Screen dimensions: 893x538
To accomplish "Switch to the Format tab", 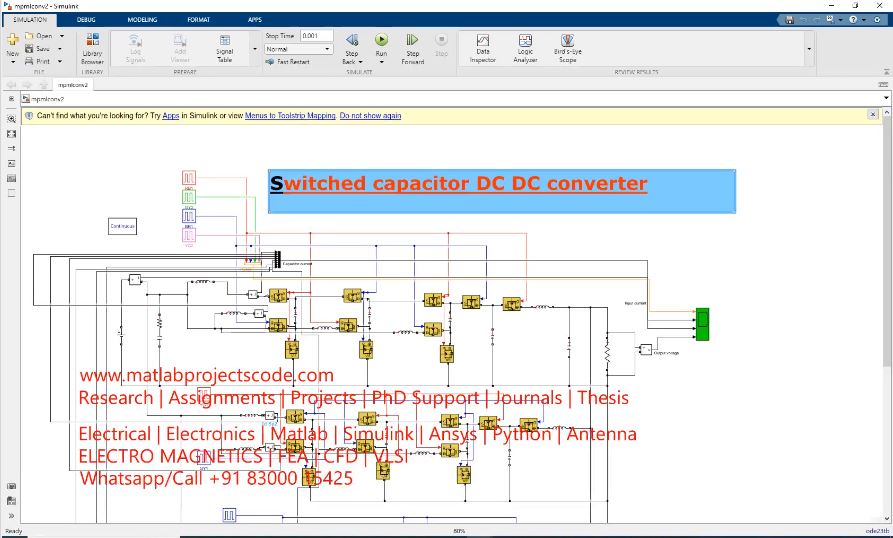I will pos(198,19).
